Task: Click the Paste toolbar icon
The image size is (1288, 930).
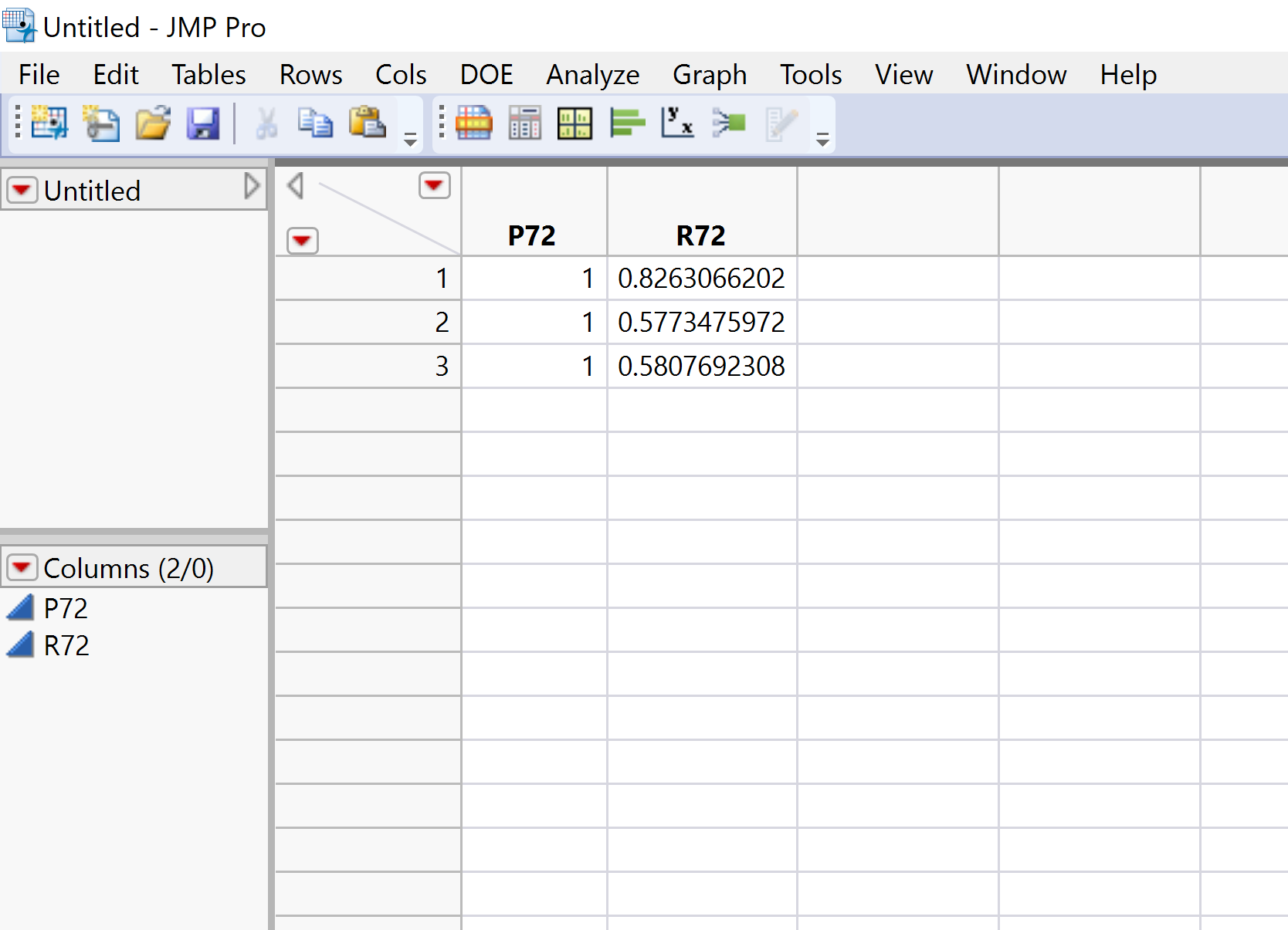Action: (x=368, y=123)
